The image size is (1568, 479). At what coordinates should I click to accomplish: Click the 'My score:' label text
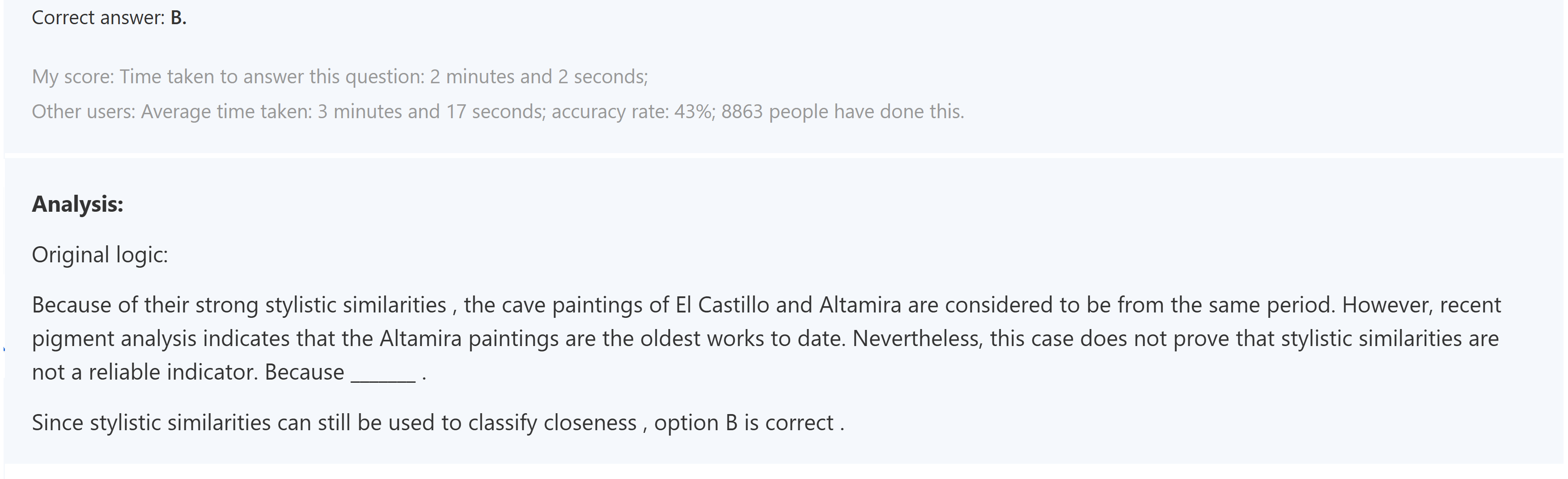point(72,77)
